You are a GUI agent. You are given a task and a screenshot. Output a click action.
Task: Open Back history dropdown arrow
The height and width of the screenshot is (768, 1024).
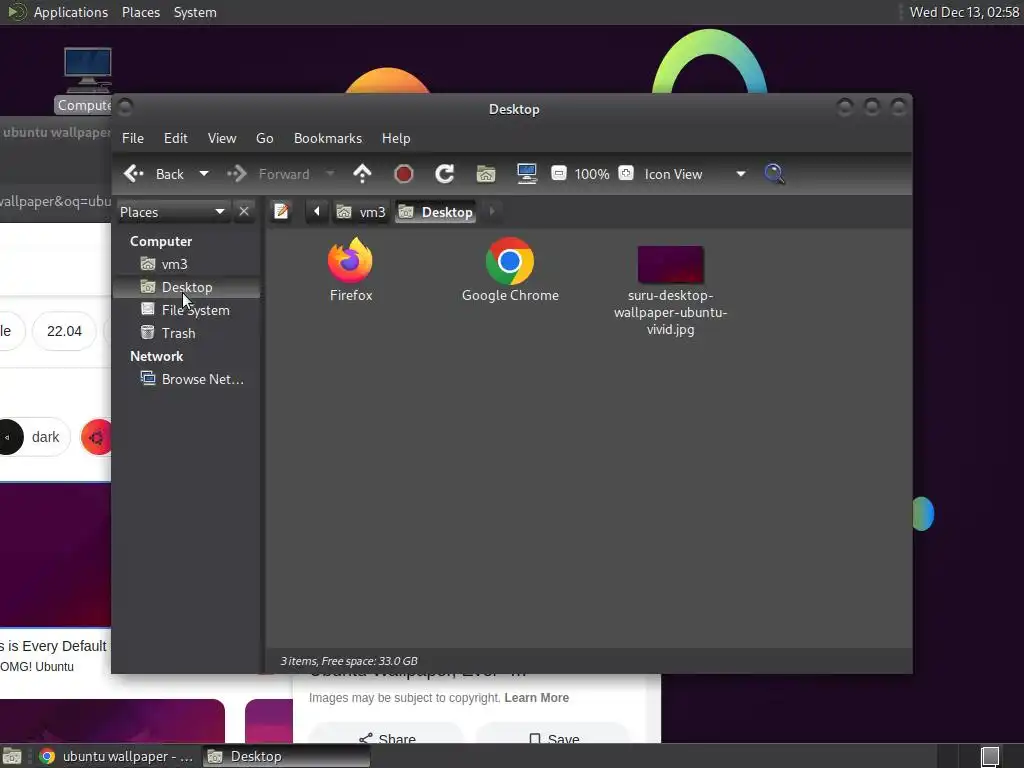[204, 174]
